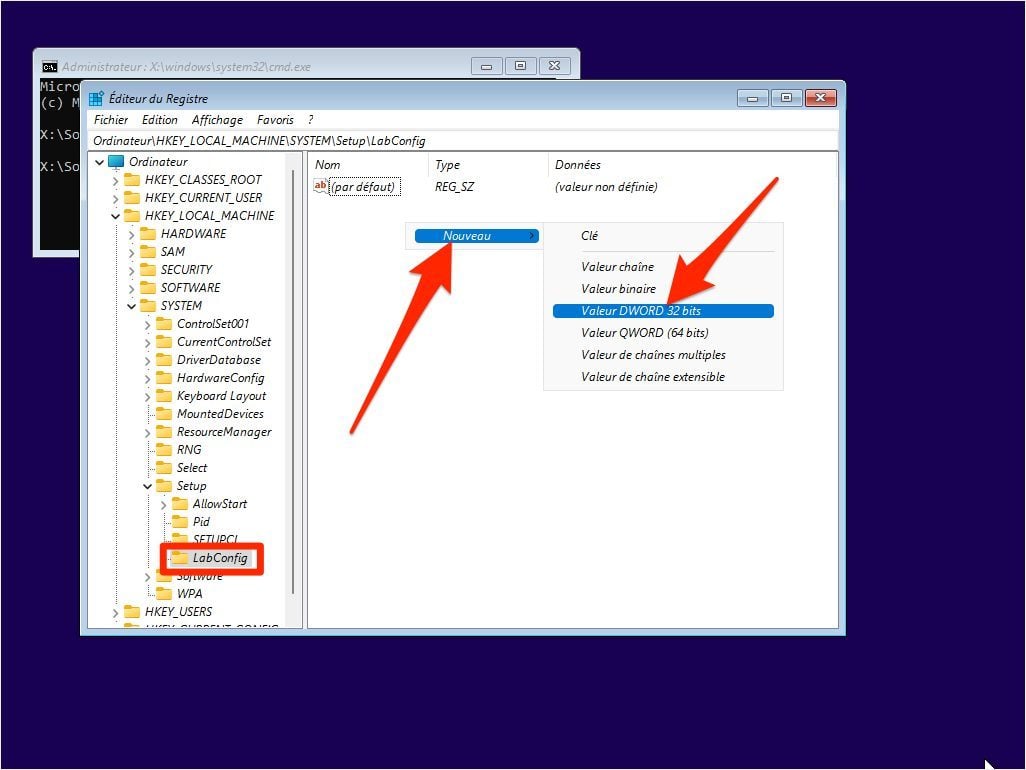Click the Pid folder icon

point(180,521)
